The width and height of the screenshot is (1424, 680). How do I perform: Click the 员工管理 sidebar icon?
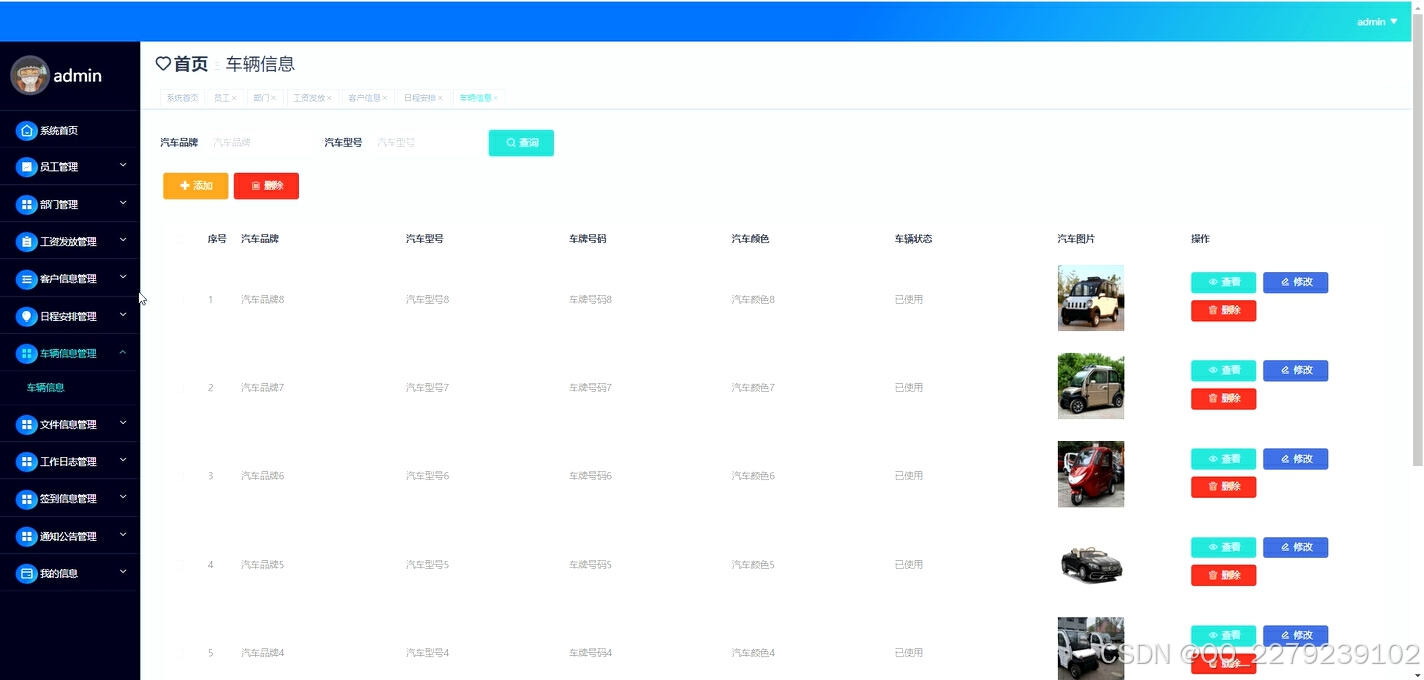(26, 166)
